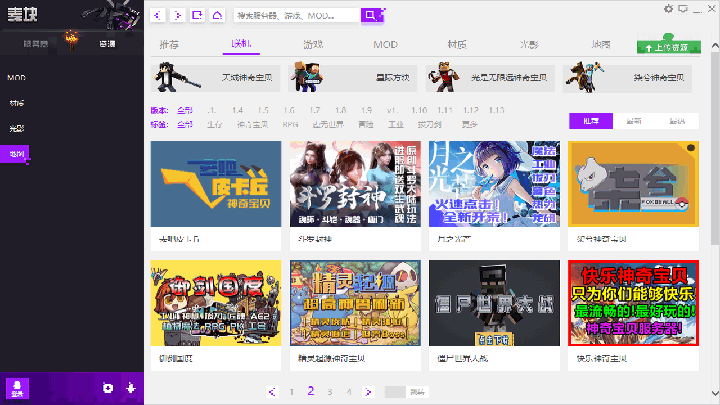Go forward with the right arrow button
The image size is (720, 405).
click(178, 15)
